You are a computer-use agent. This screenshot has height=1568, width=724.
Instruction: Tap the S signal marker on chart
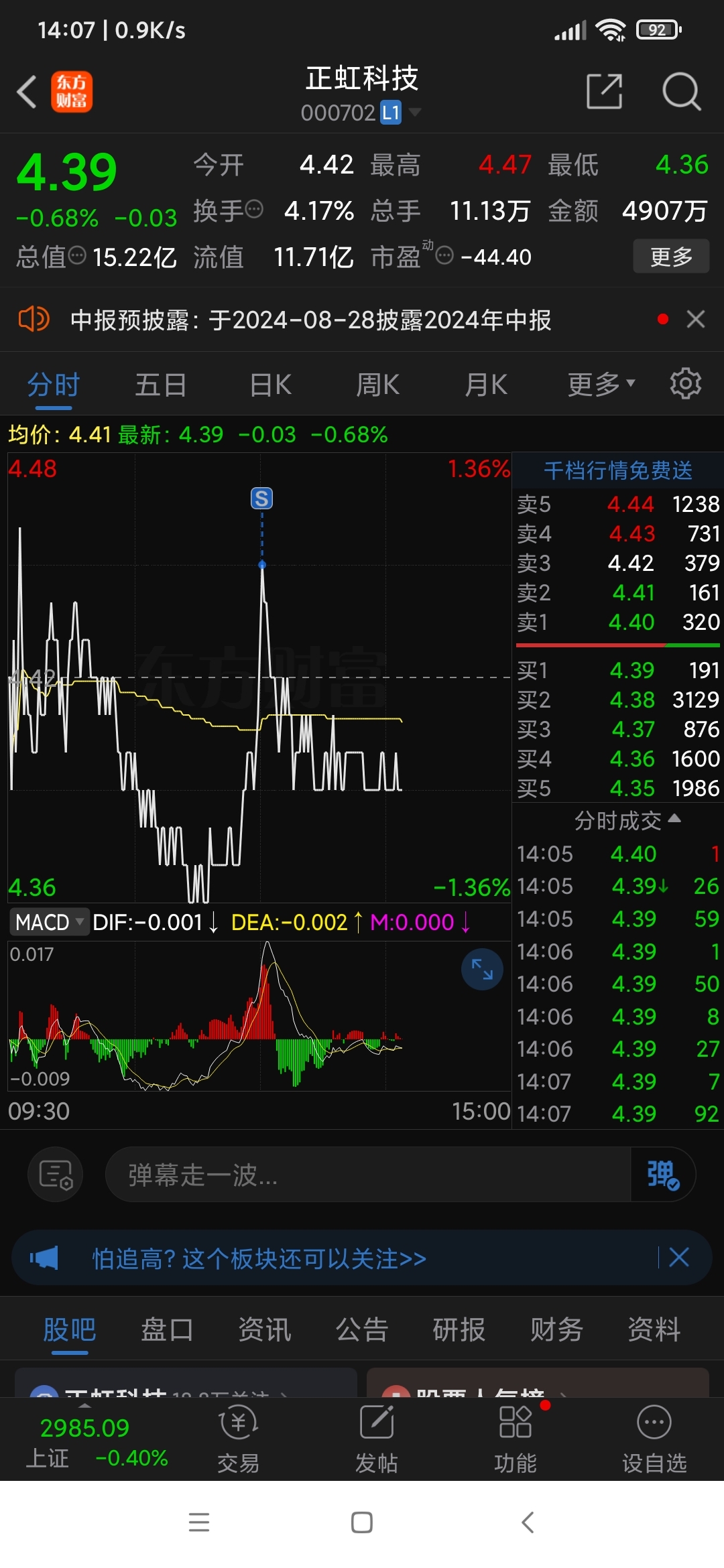[x=261, y=498]
